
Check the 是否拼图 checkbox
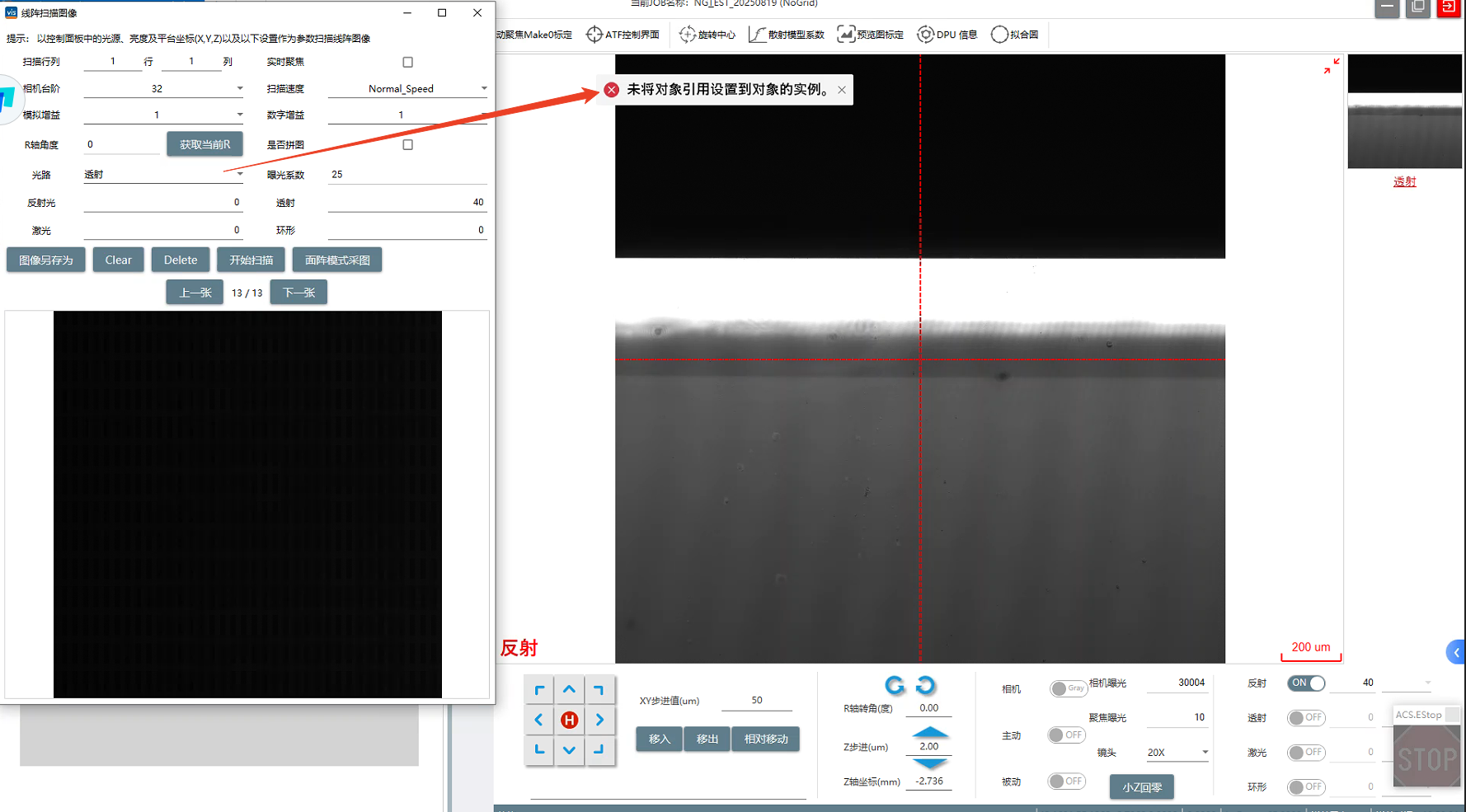pos(407,144)
